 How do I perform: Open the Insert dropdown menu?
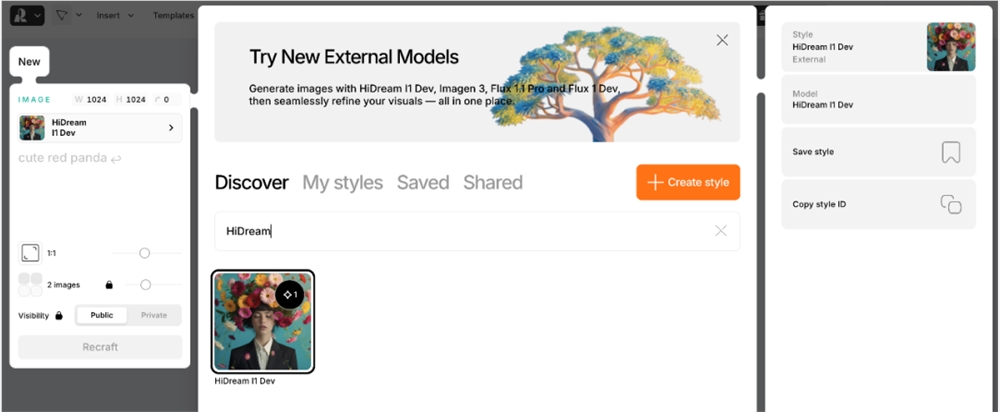click(115, 15)
